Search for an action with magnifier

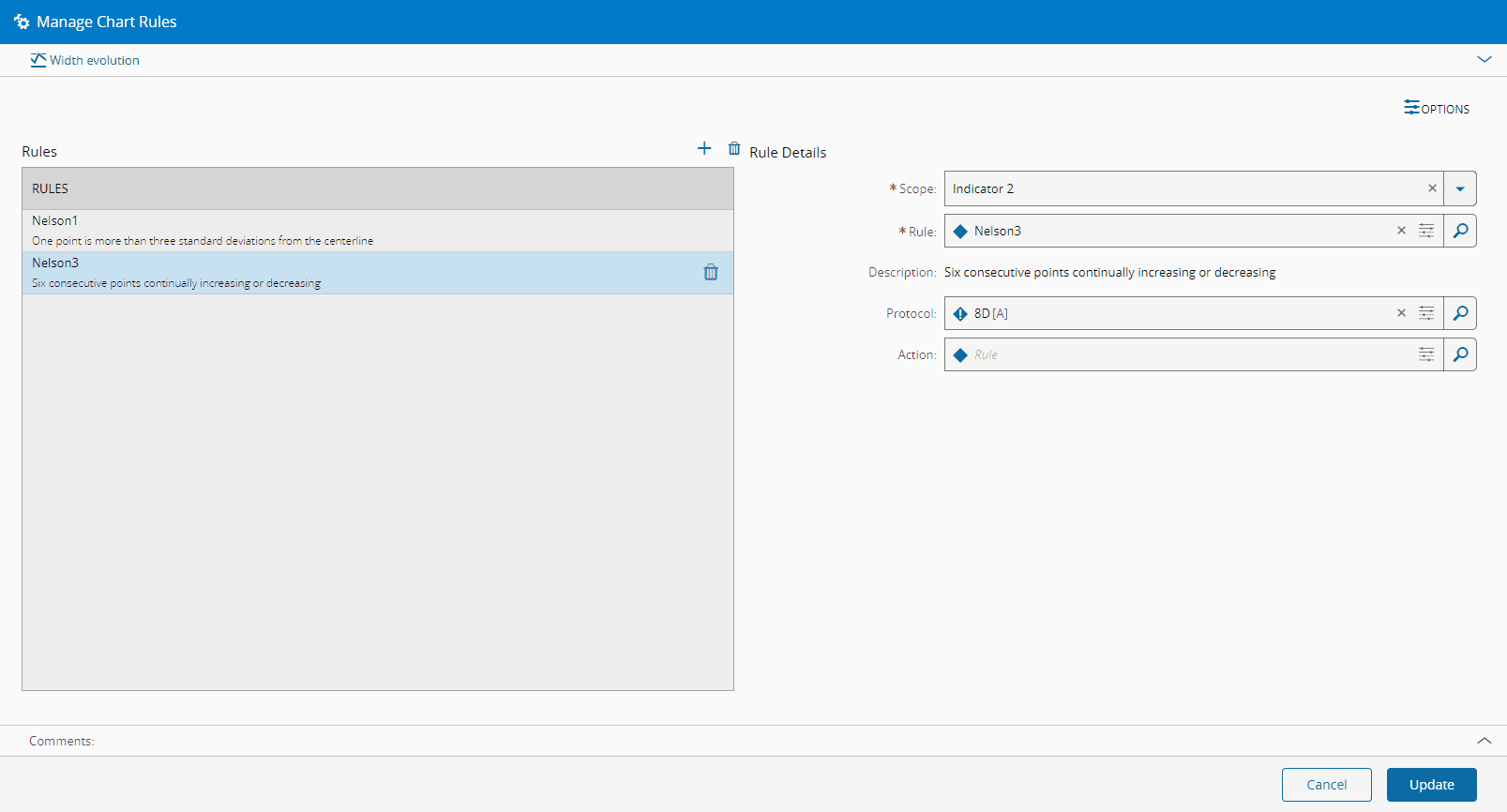1460,354
